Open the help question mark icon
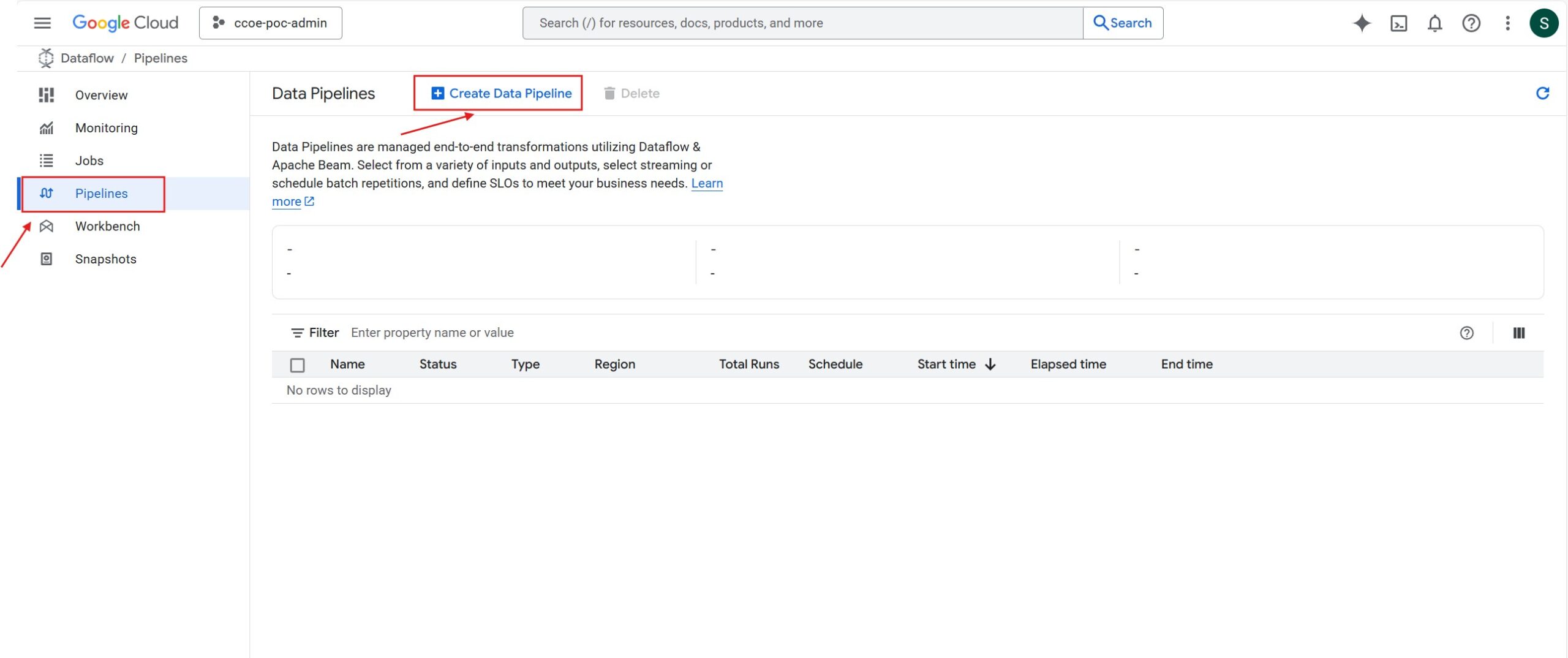This screenshot has width=1568, height=658. (x=1471, y=23)
